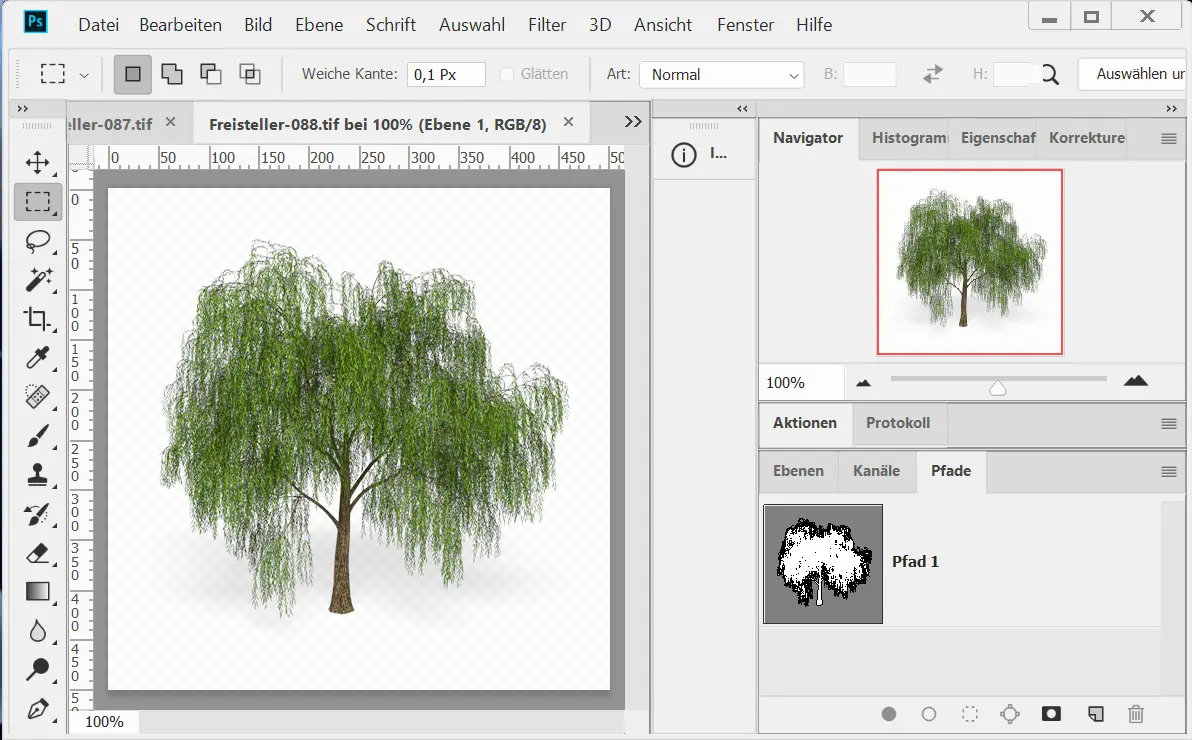Choose intersect with selection mode
1192x740 pixels.
pyautogui.click(x=249, y=74)
